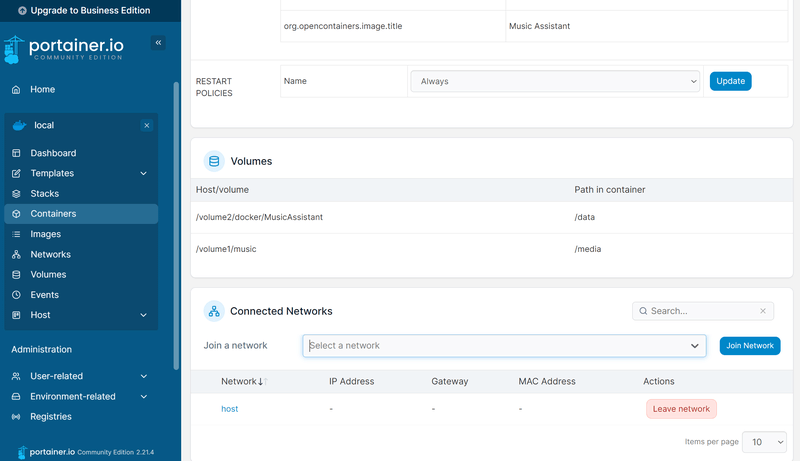Click Upgrade to Business Edition banner

tap(90, 10)
